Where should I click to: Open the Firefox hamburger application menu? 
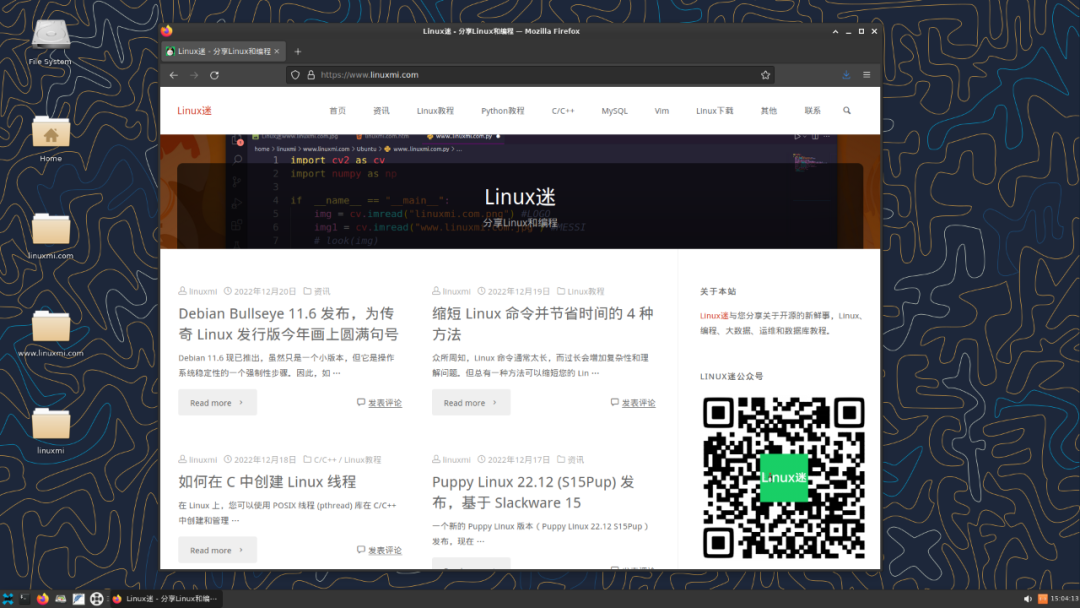(x=866, y=74)
